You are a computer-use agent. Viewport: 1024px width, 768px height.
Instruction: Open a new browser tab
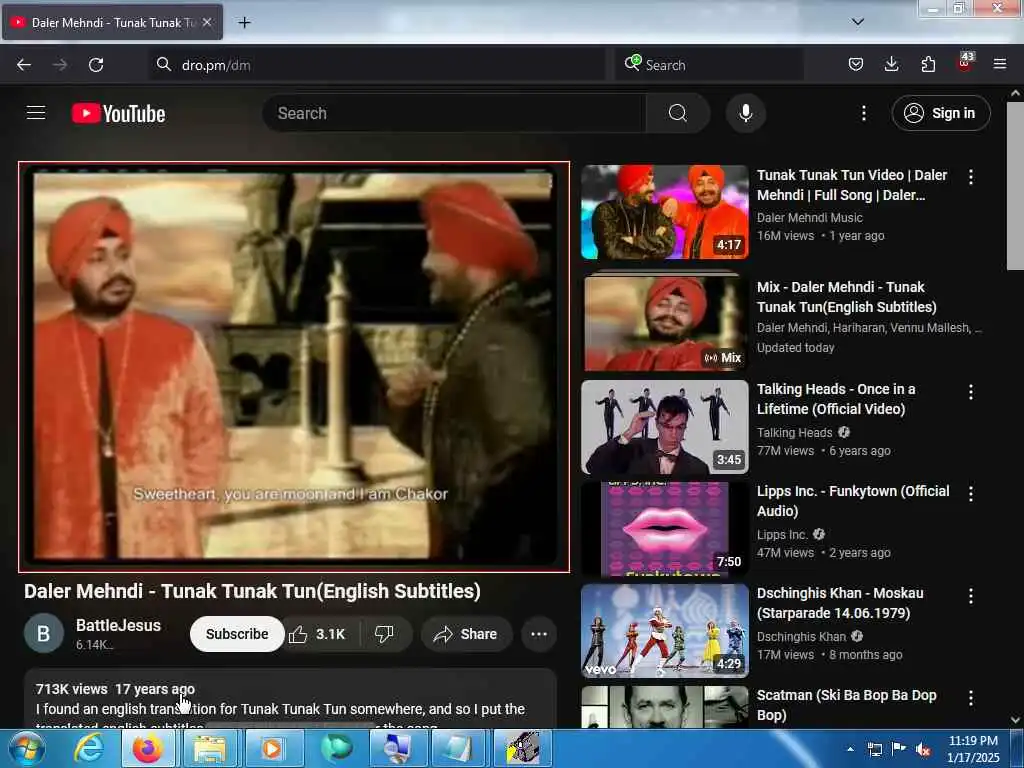244,23
